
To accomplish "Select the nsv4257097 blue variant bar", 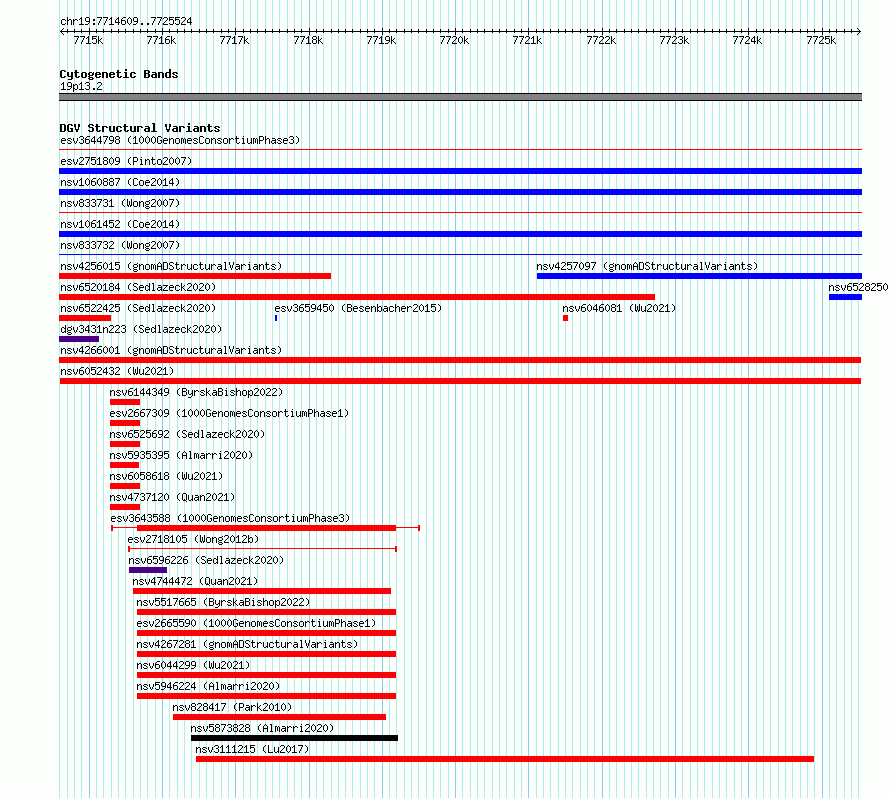I will [699, 276].
